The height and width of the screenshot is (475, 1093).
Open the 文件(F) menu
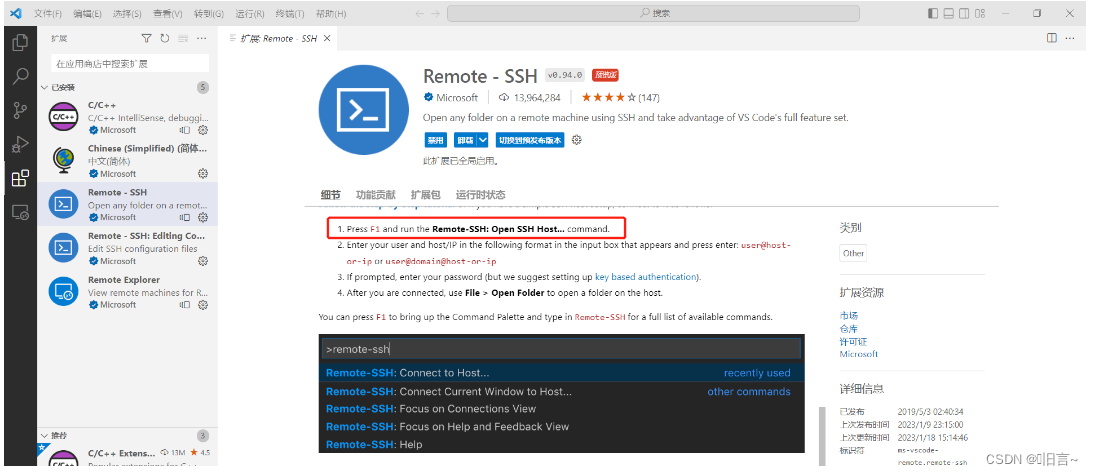(48, 13)
